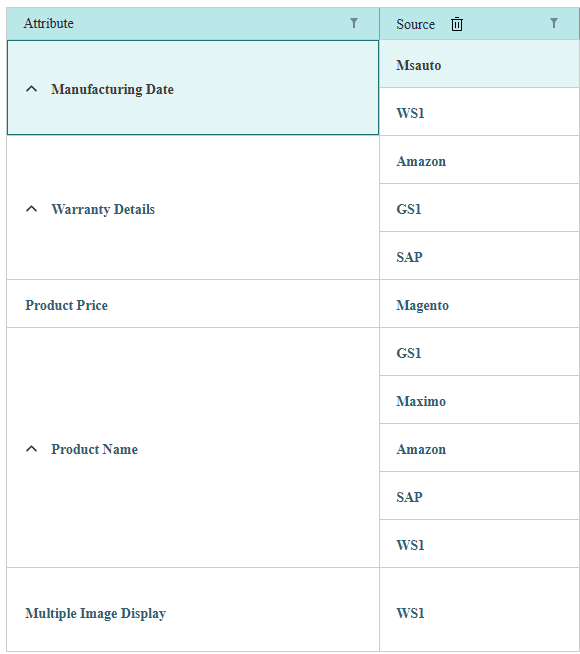Collapse the Product Name group

click(x=31, y=449)
